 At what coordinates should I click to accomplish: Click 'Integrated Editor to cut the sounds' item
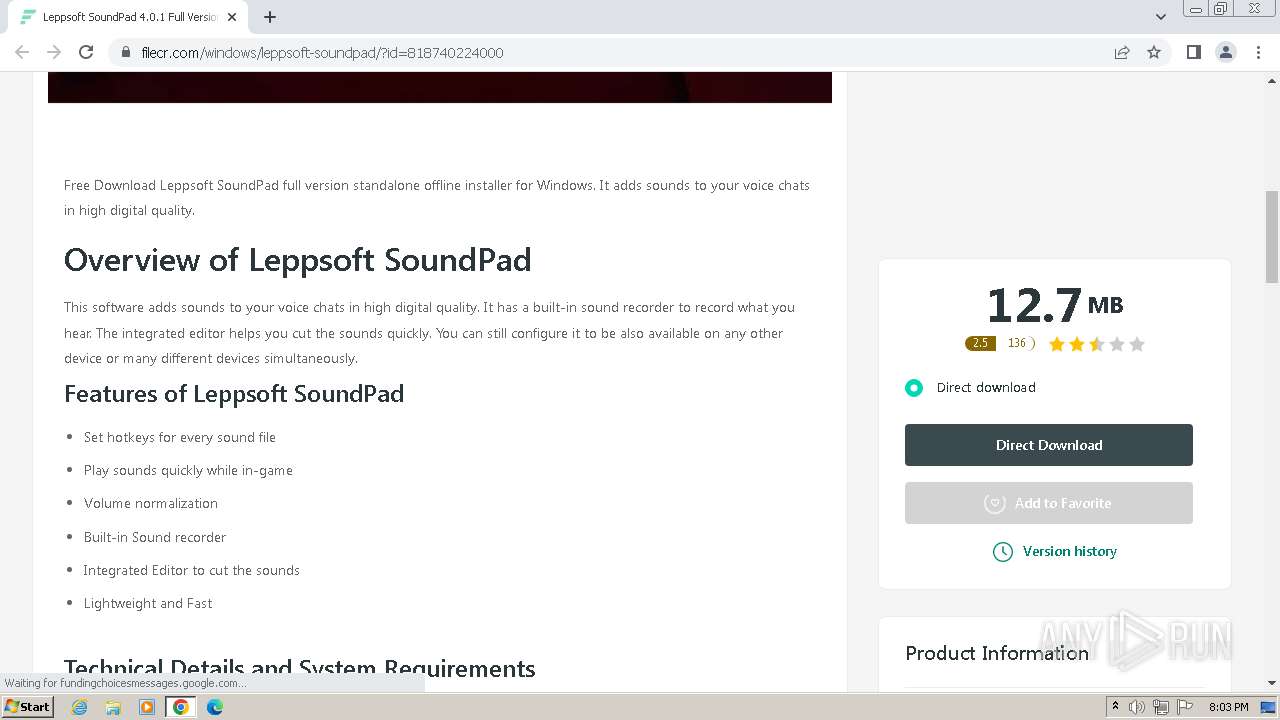[192, 570]
